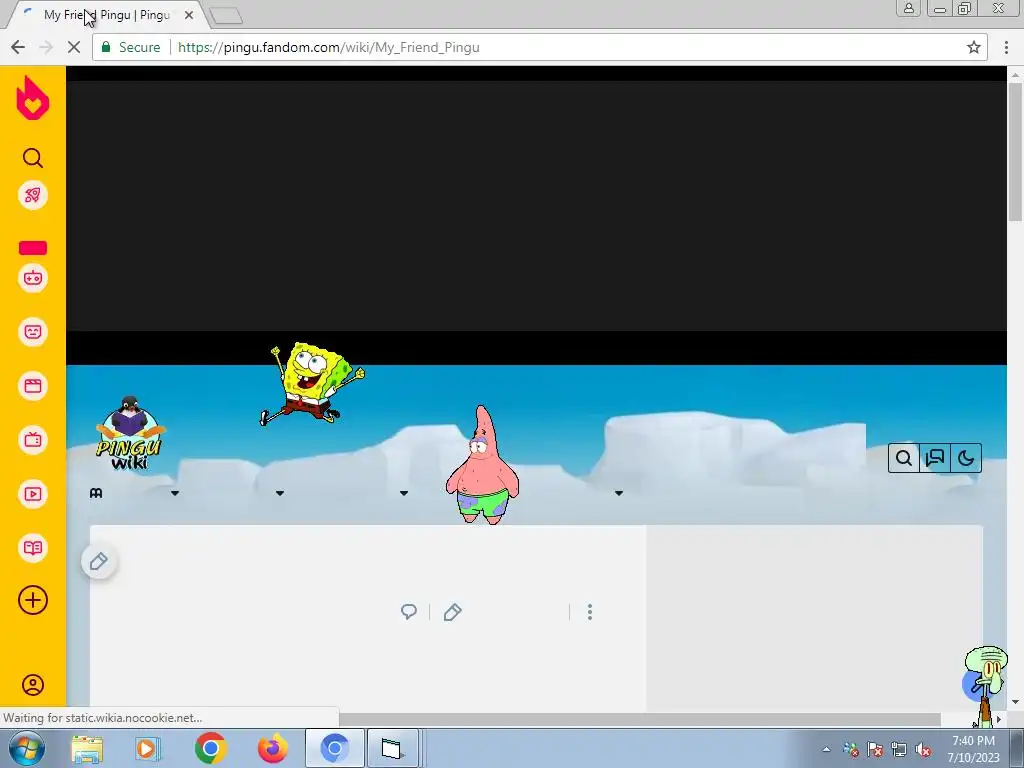This screenshot has width=1024, height=768.
Task: Open the Movies clapperboard category
Action: tap(33, 386)
